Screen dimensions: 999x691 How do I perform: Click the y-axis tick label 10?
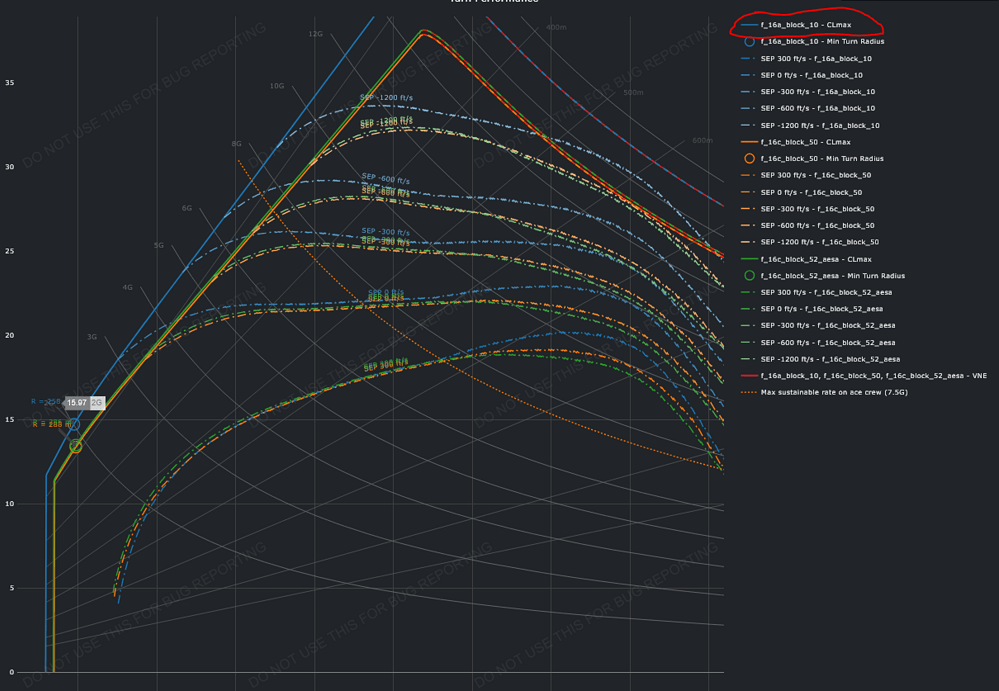tap(10, 504)
